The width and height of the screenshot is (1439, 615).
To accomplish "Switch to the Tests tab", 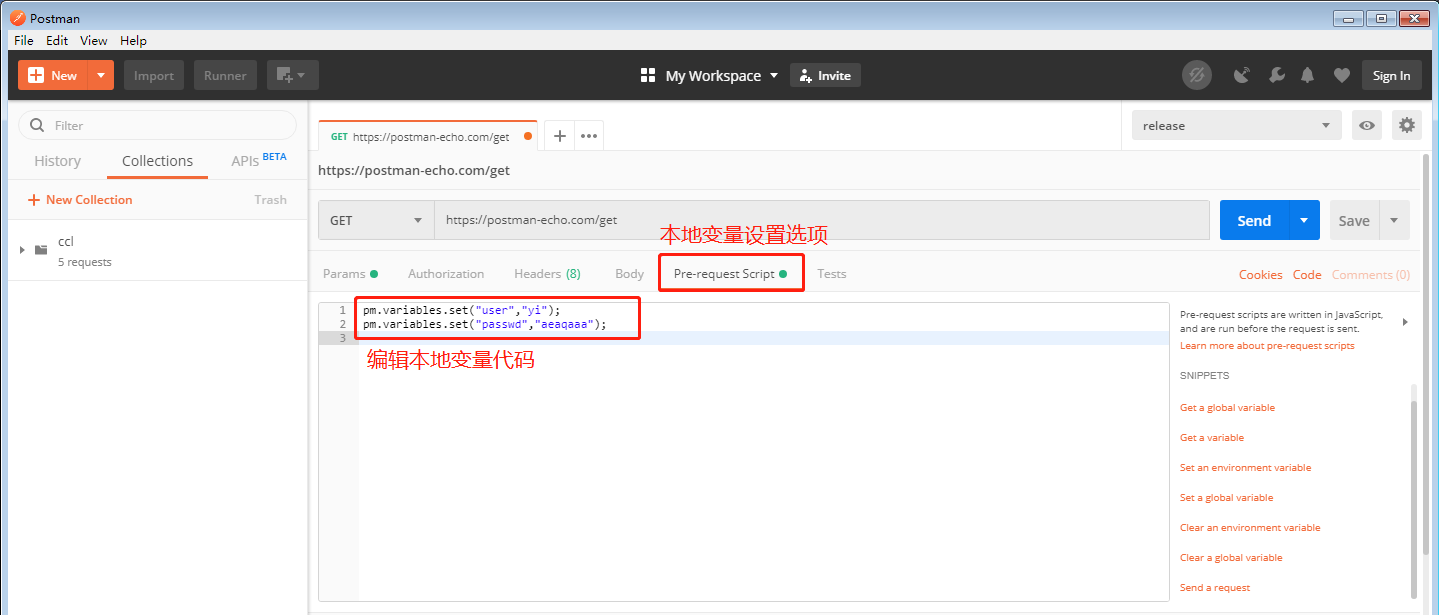I will point(831,273).
